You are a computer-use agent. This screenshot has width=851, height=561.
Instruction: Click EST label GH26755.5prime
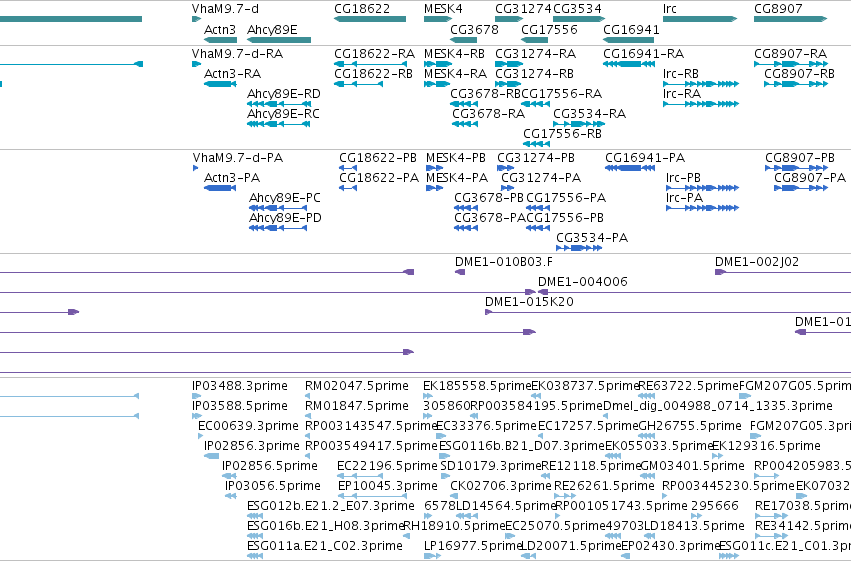coord(689,426)
